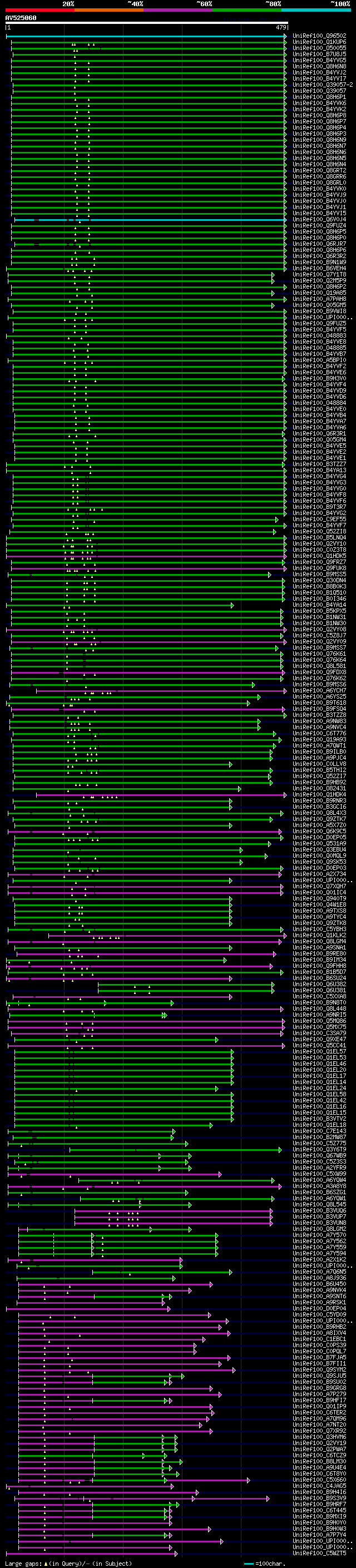The width and height of the screenshot is (356, 1568).
Task: Click the query start position 1
Action: pyautogui.click(x=8, y=28)
